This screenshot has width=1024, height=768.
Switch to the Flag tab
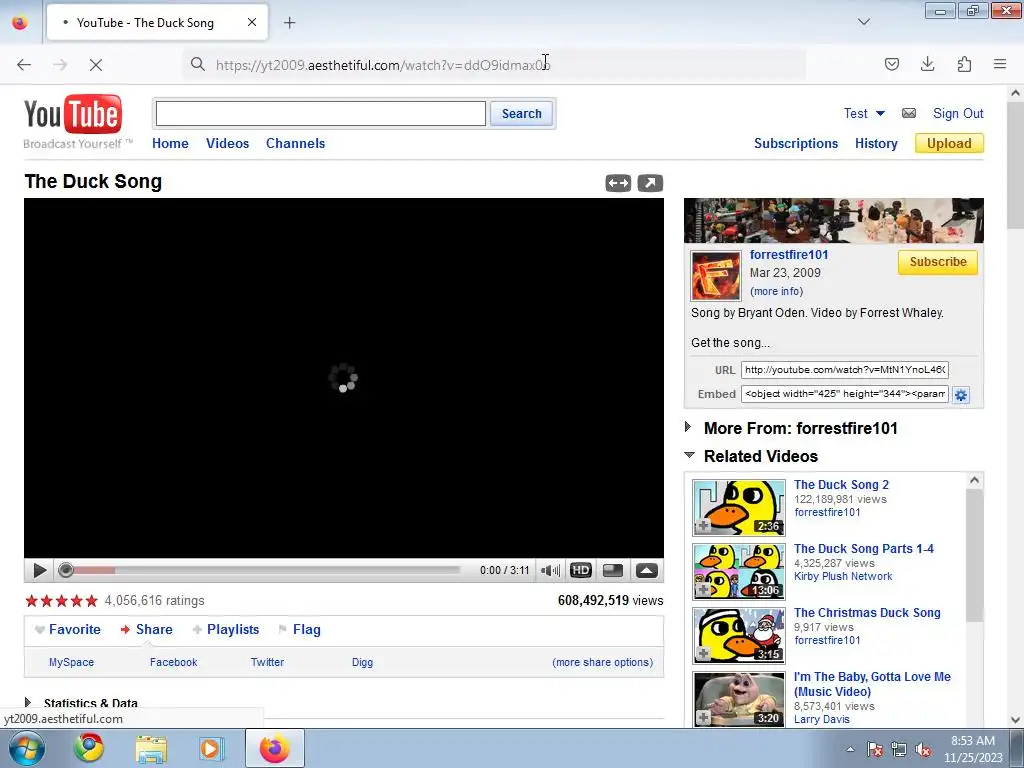[x=299, y=630]
